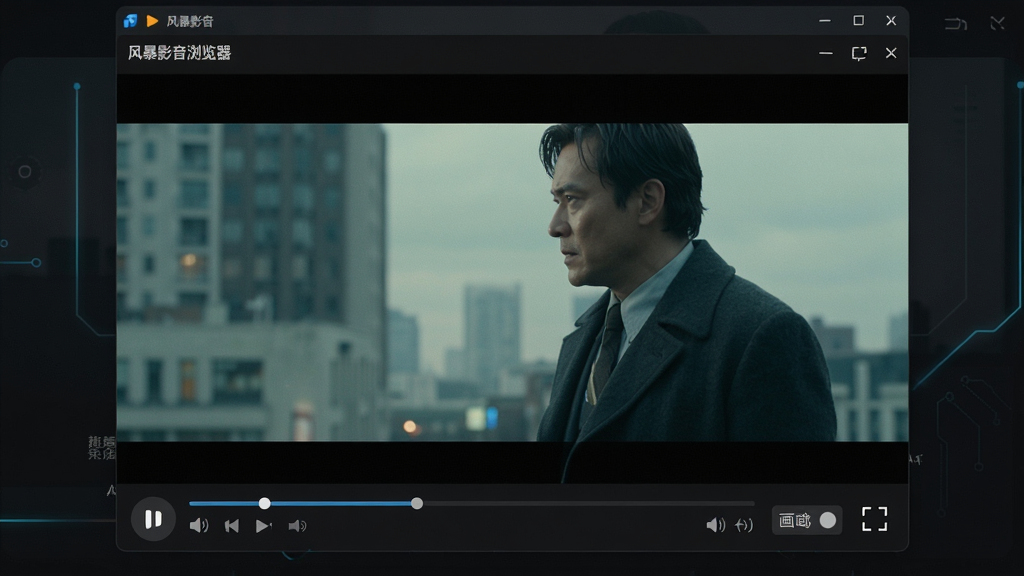Click the speaker icon left of the 画感 toggle group

716,524
